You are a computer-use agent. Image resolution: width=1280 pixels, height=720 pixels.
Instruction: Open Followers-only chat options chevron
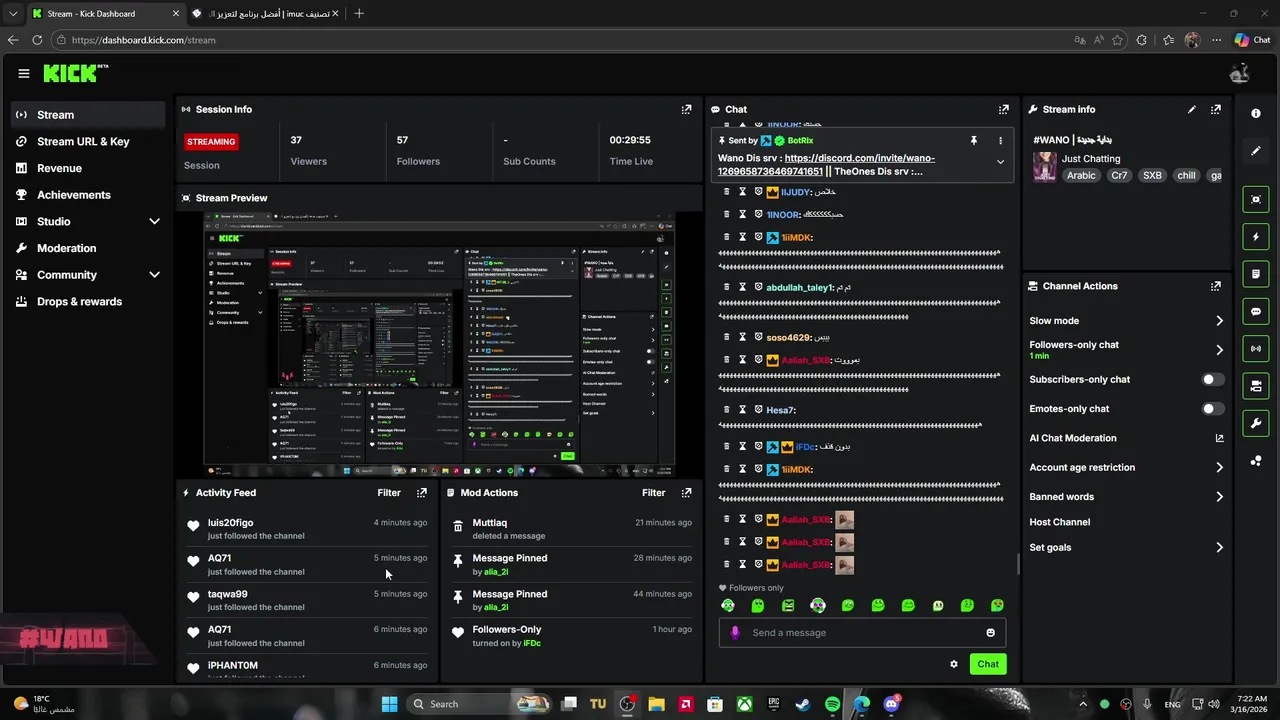pos(1219,350)
